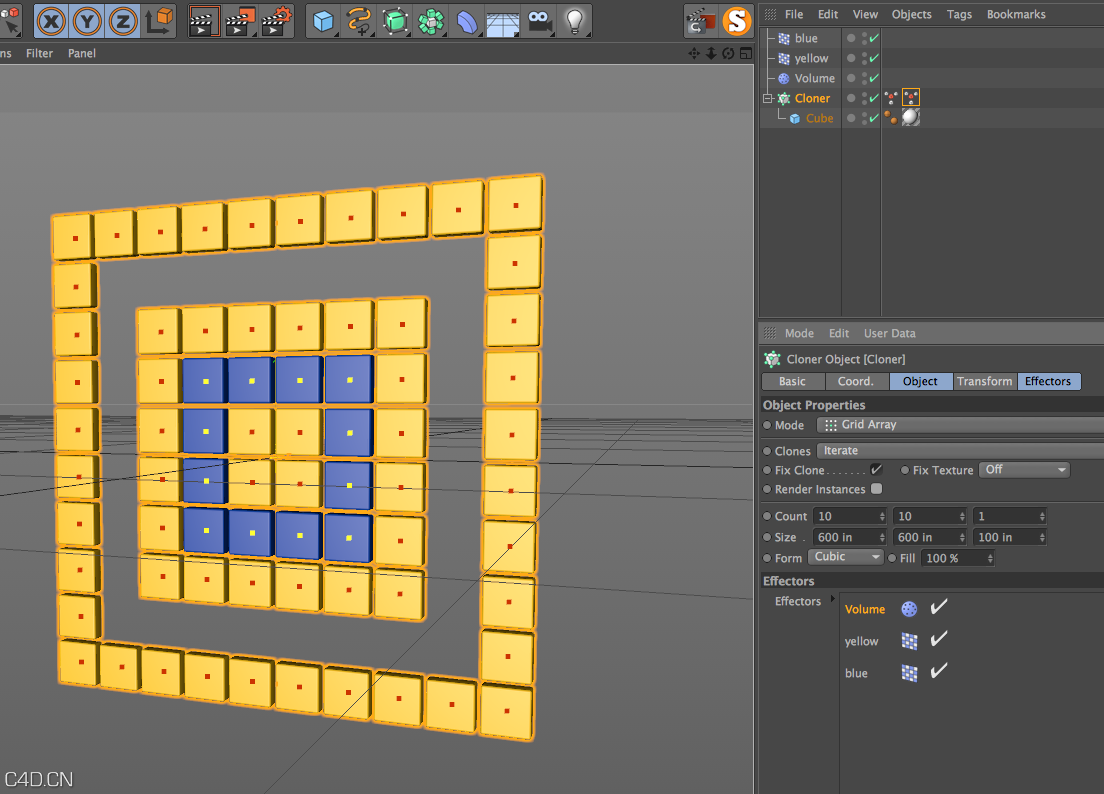Click Render to Picture Viewer icon
Image resolution: width=1104 pixels, height=794 pixels.
pos(240,21)
